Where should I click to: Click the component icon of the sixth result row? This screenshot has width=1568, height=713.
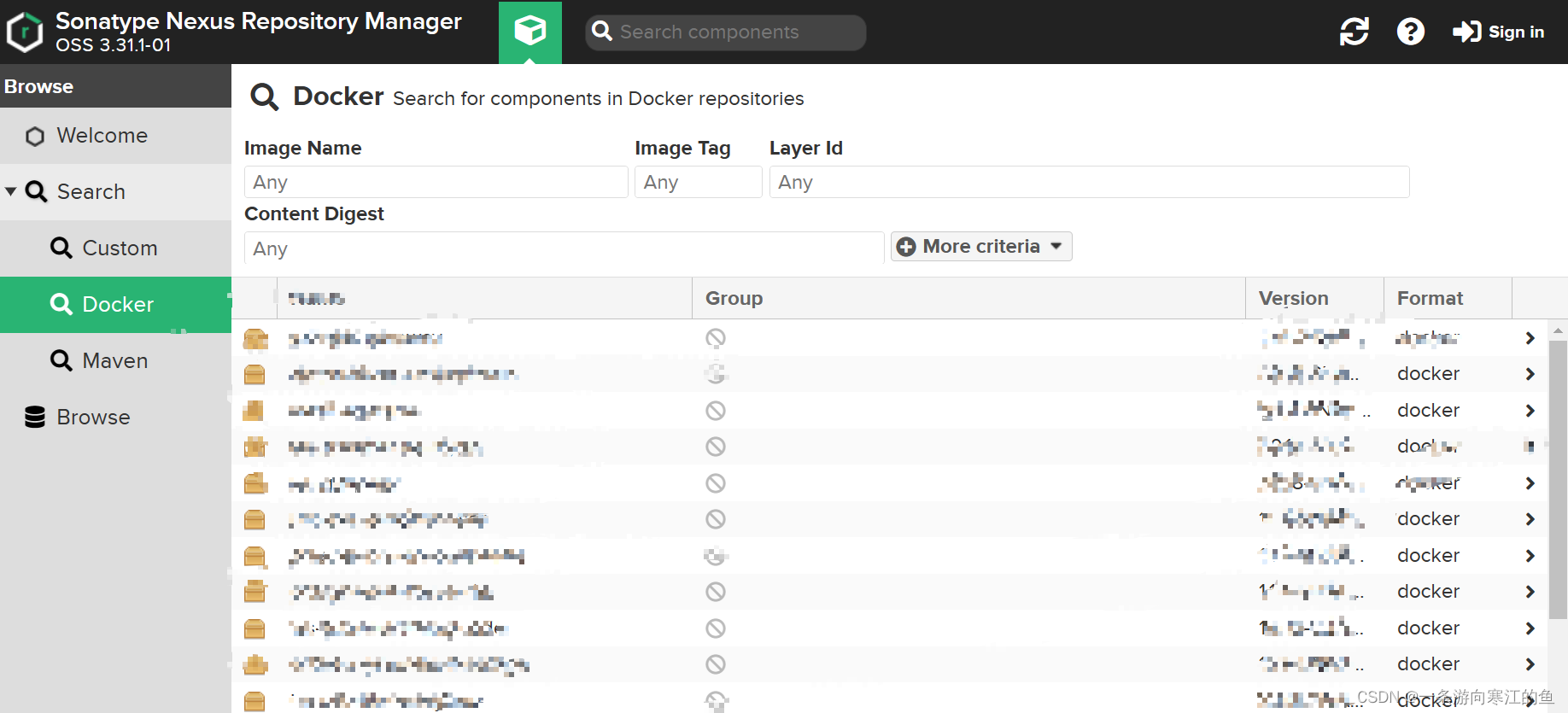pyautogui.click(x=255, y=519)
